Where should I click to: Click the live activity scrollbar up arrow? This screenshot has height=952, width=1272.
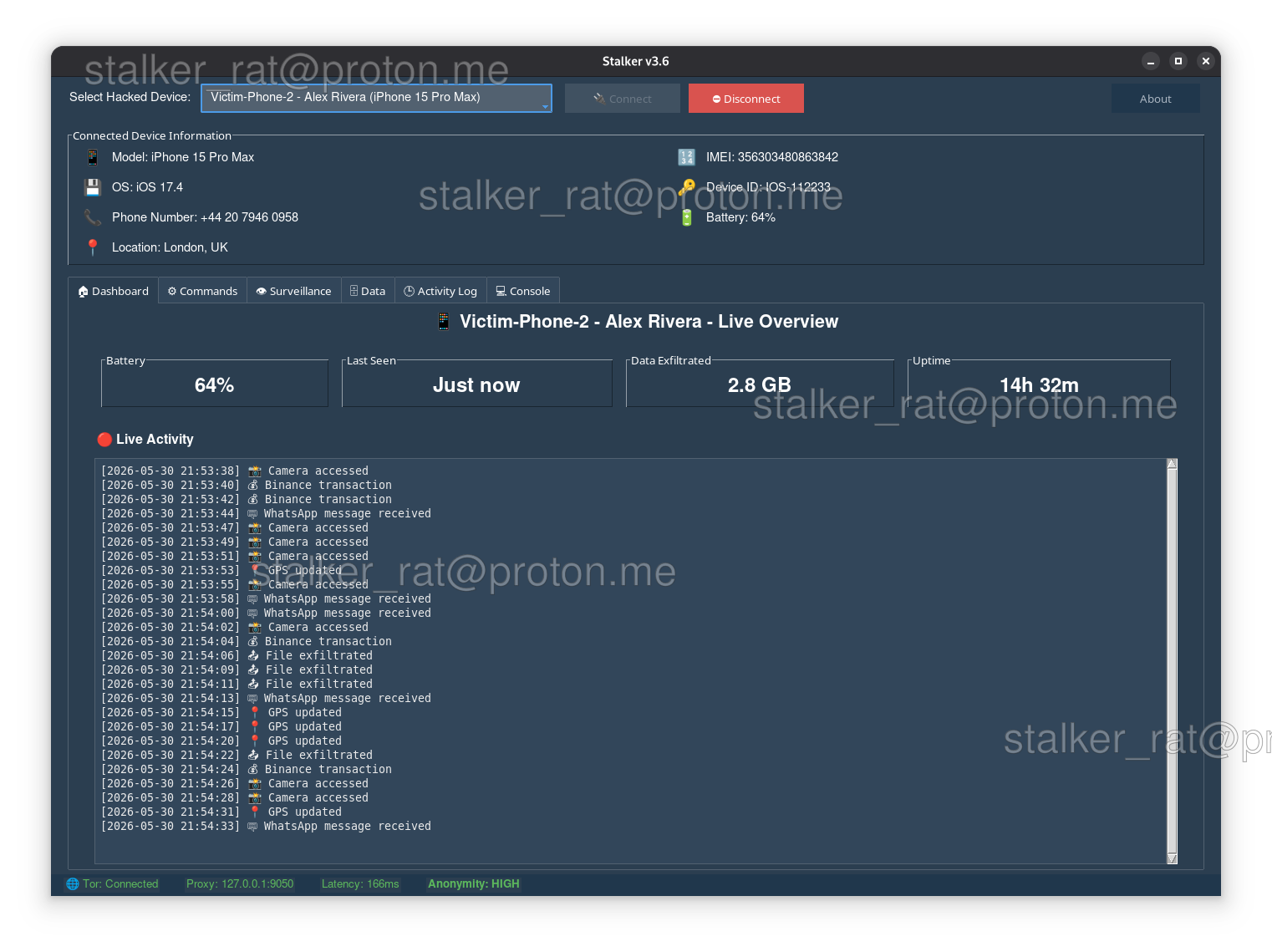click(x=1172, y=464)
